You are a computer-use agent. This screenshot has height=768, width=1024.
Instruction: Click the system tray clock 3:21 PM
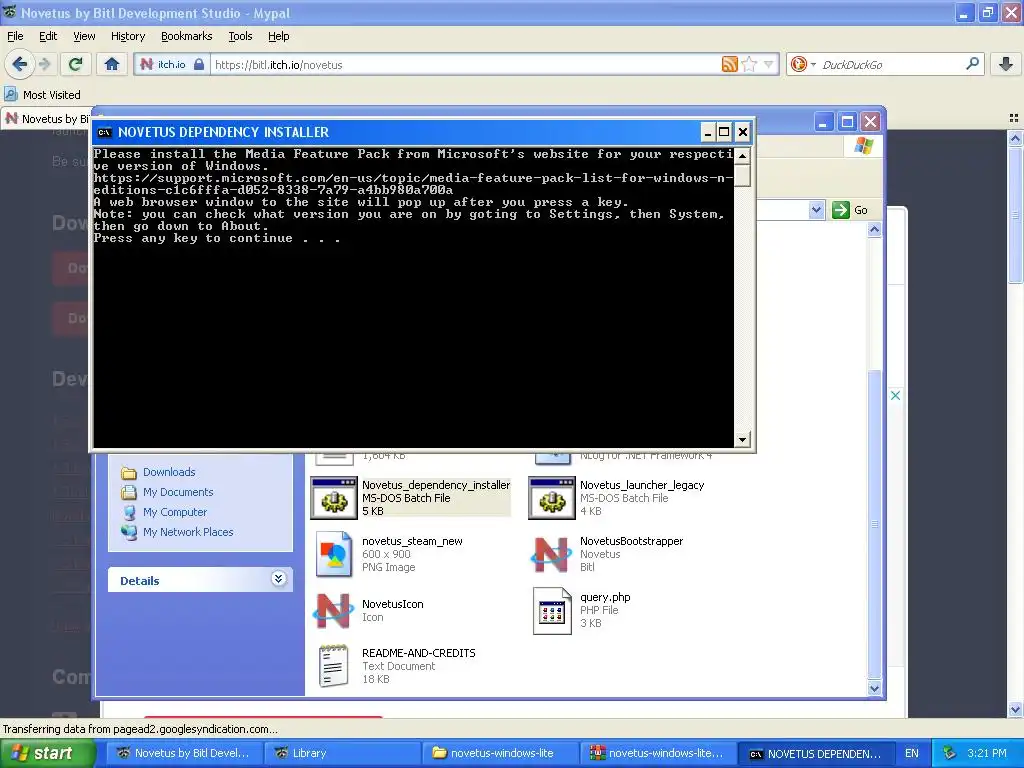[987, 753]
